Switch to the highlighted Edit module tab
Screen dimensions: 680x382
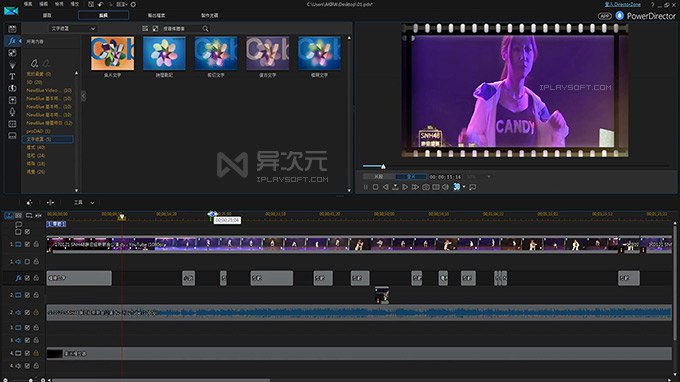point(103,15)
